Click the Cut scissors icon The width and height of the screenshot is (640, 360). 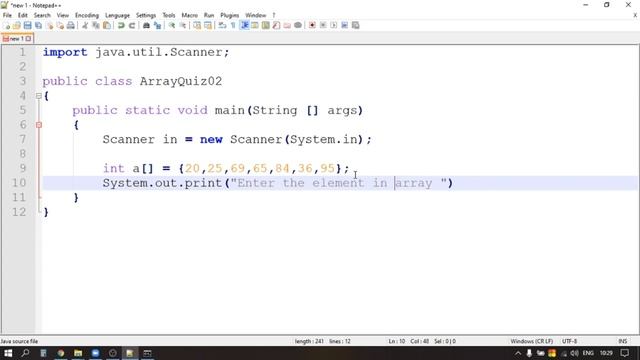coord(85,25)
